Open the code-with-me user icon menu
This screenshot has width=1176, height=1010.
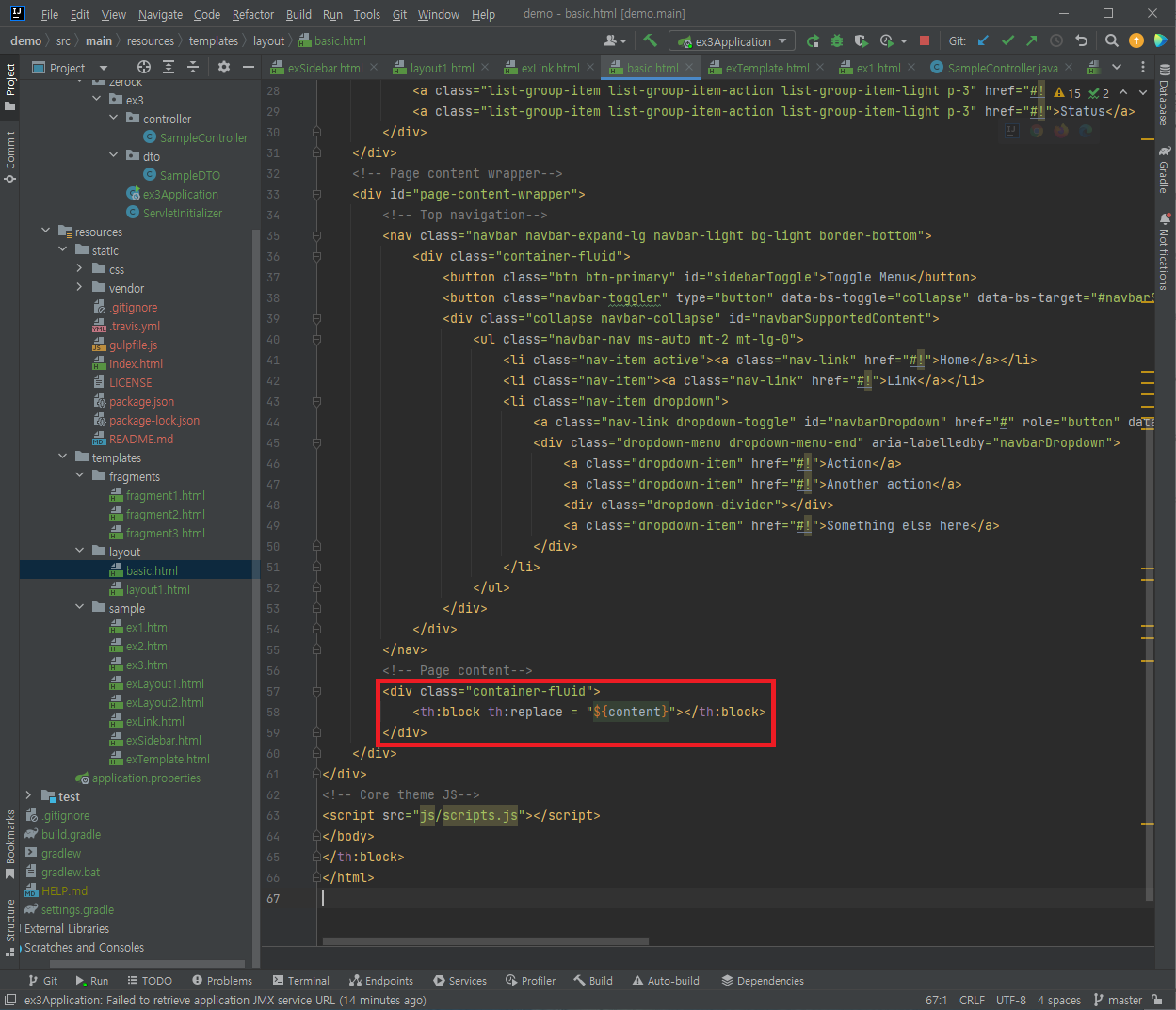pyautogui.click(x=614, y=40)
